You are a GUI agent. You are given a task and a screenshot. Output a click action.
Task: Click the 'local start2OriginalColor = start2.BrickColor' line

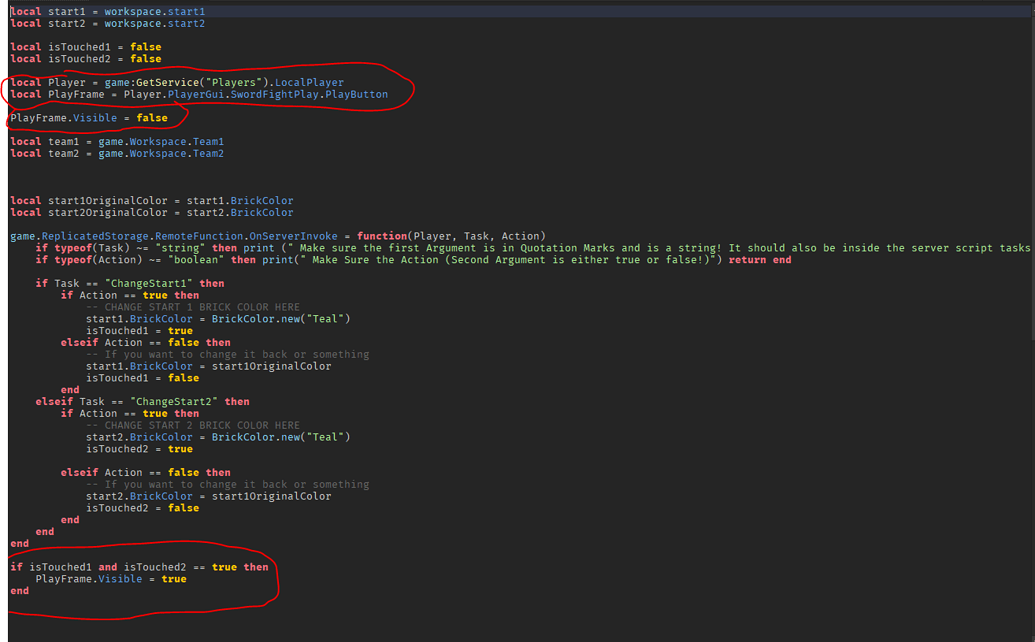click(x=152, y=212)
